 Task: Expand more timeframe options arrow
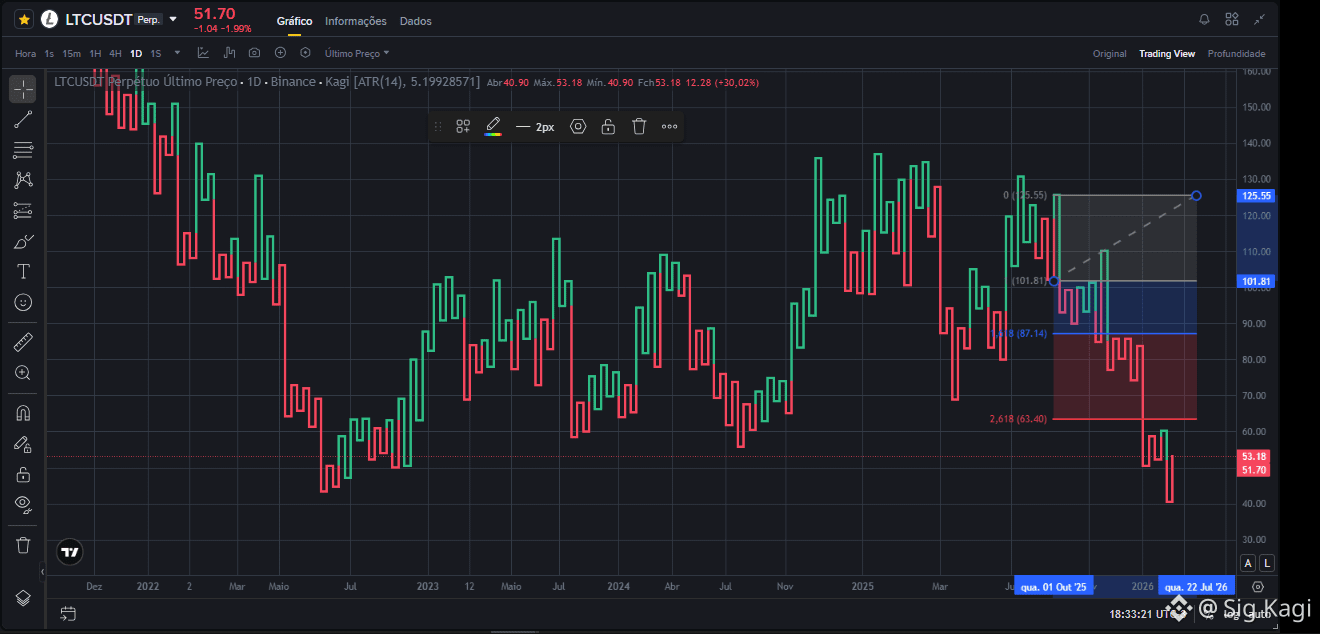178,53
